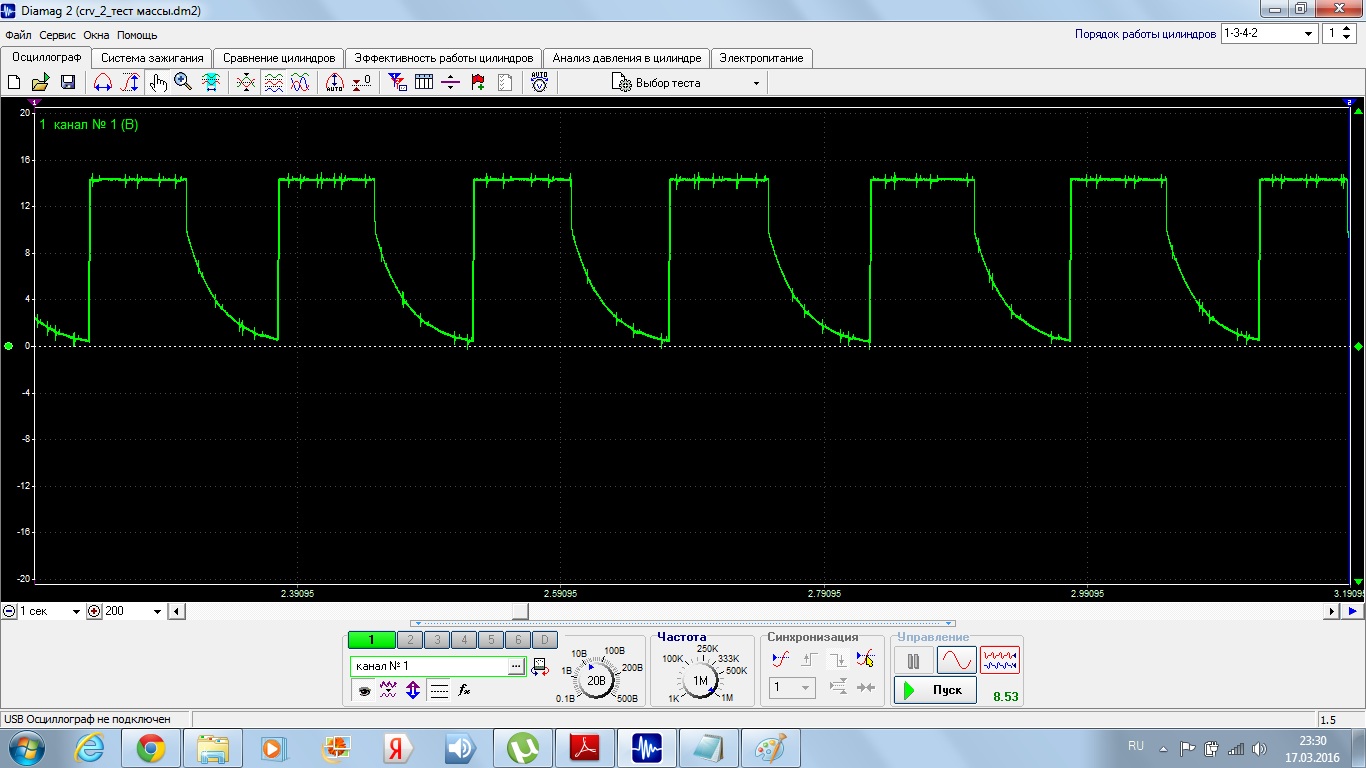Click the horizontal time scrollbar thumb
The image size is (1366, 768).
click(x=520, y=611)
